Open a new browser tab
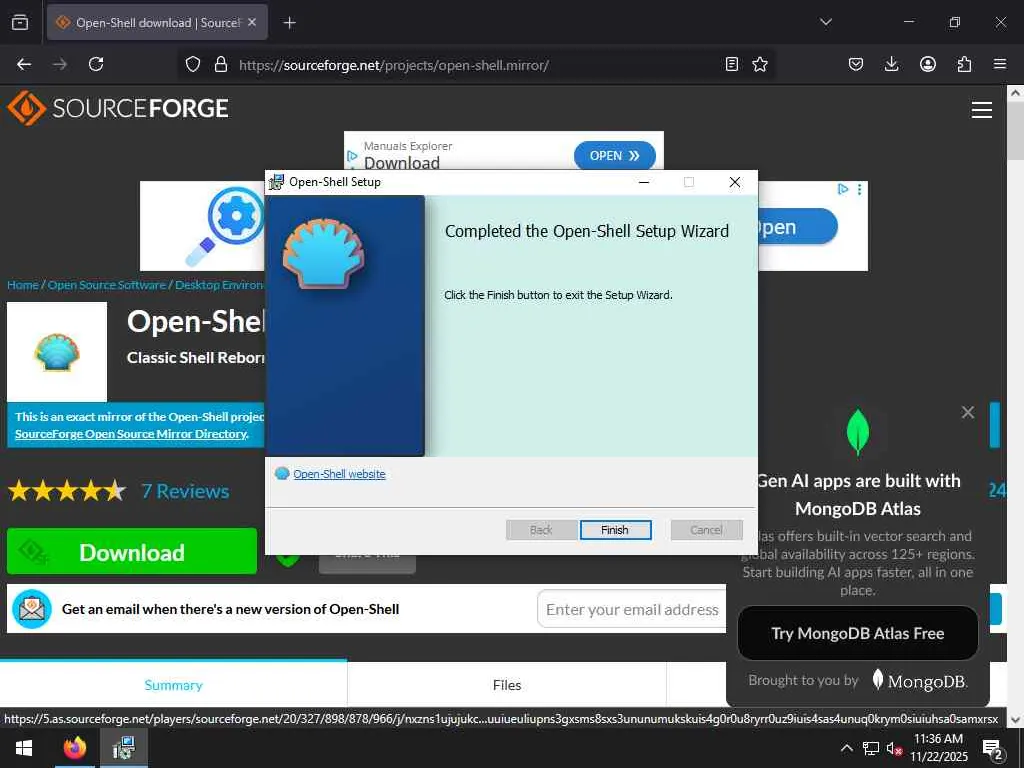This screenshot has width=1024, height=768. click(289, 23)
